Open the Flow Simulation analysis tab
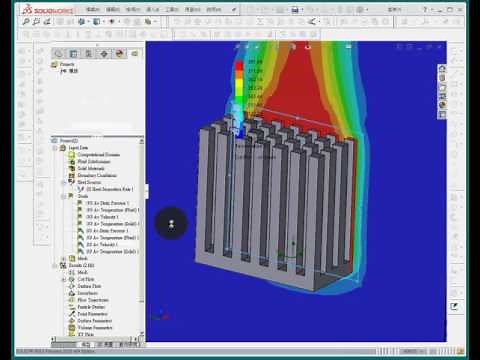 [x=135, y=53]
